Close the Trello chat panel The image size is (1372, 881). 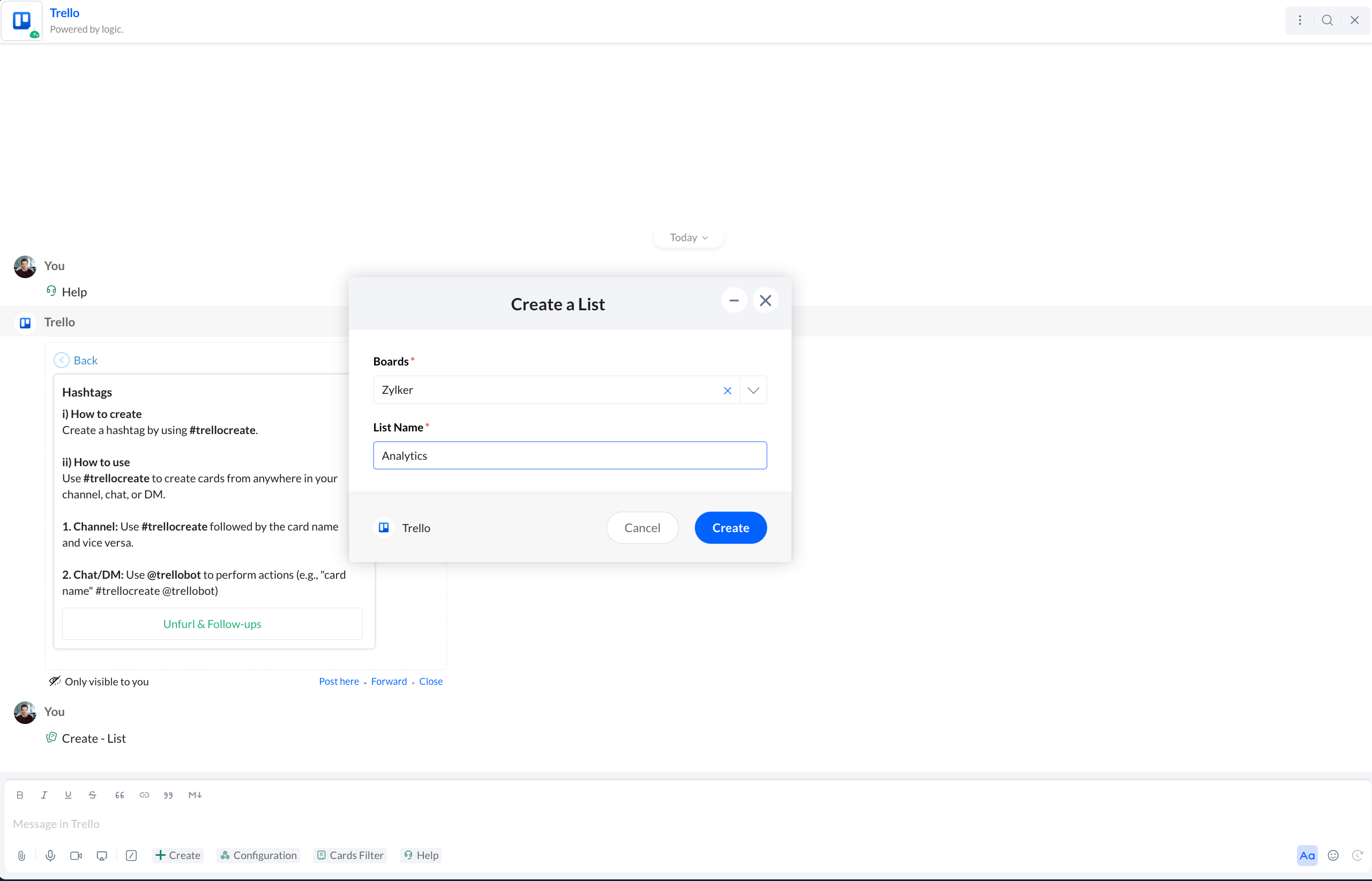click(1354, 20)
